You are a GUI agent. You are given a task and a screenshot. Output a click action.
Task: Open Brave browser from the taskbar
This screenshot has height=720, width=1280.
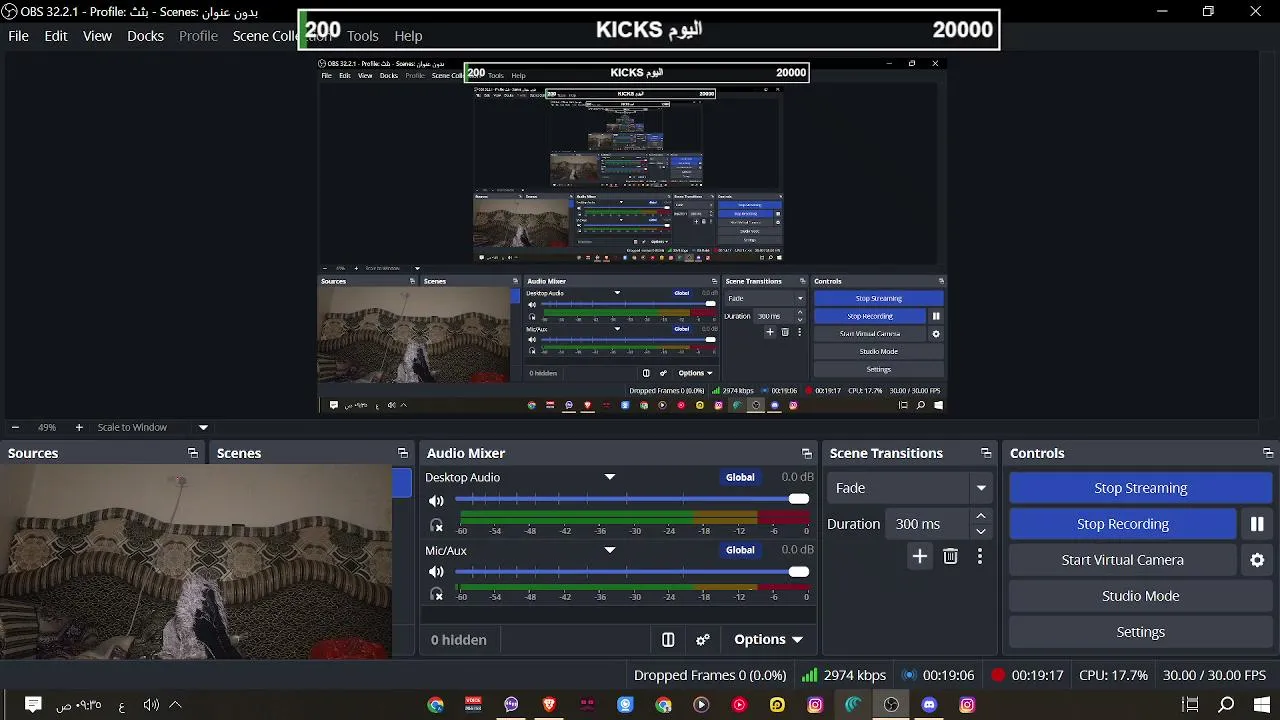tap(549, 705)
